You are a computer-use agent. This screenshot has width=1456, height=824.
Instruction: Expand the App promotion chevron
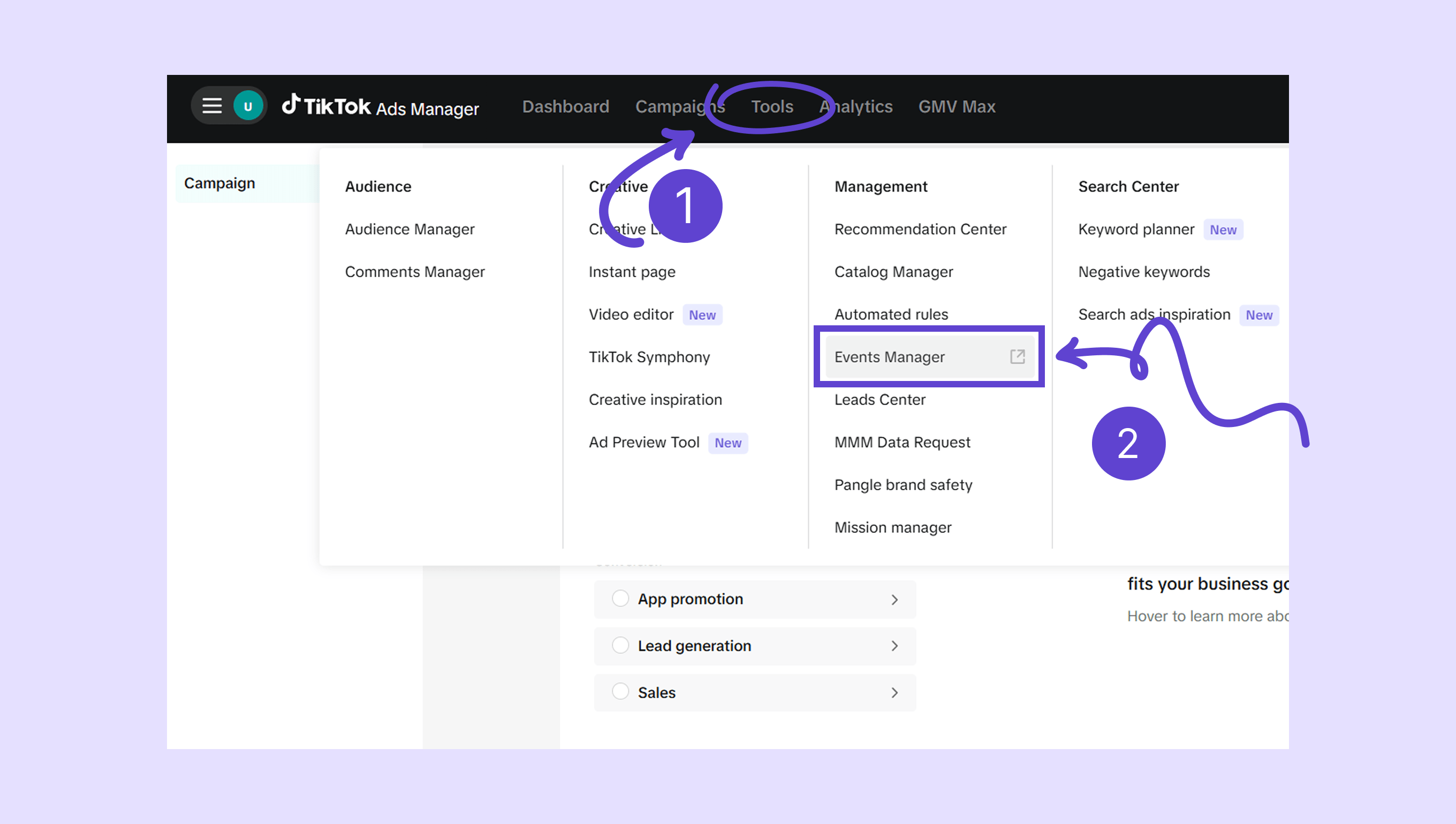click(x=894, y=599)
